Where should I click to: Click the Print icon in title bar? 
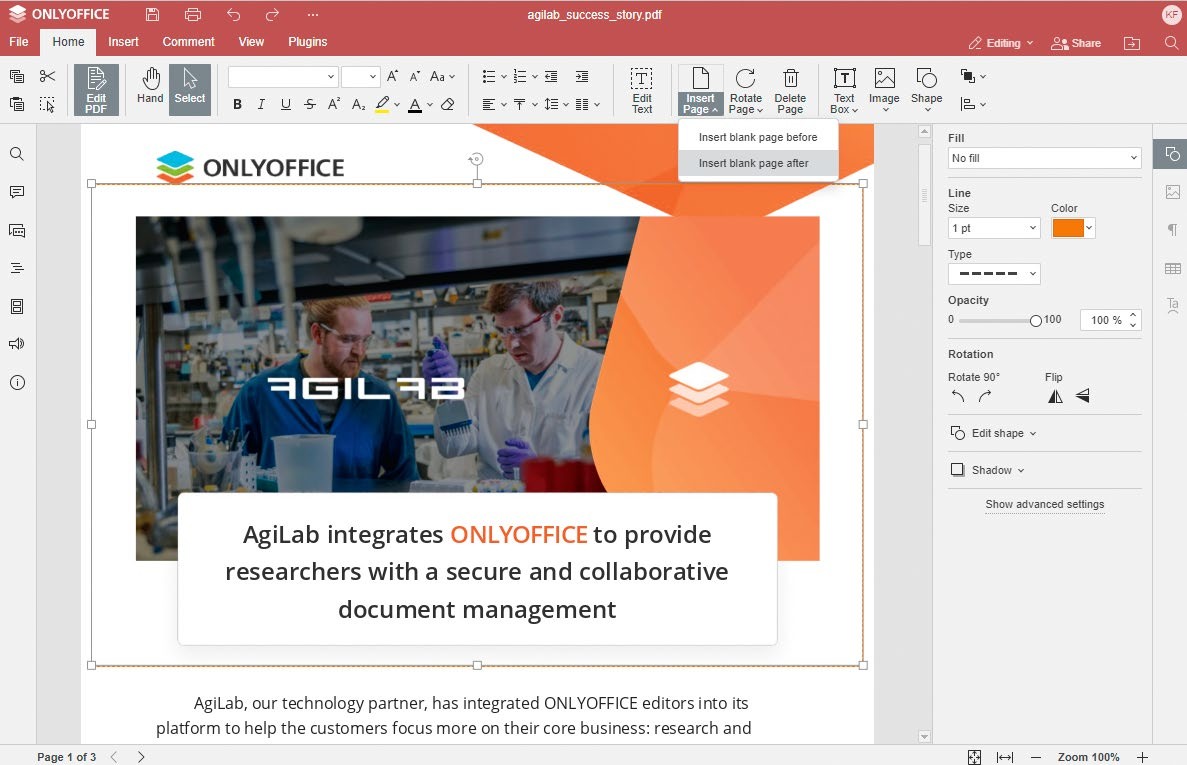(x=193, y=14)
